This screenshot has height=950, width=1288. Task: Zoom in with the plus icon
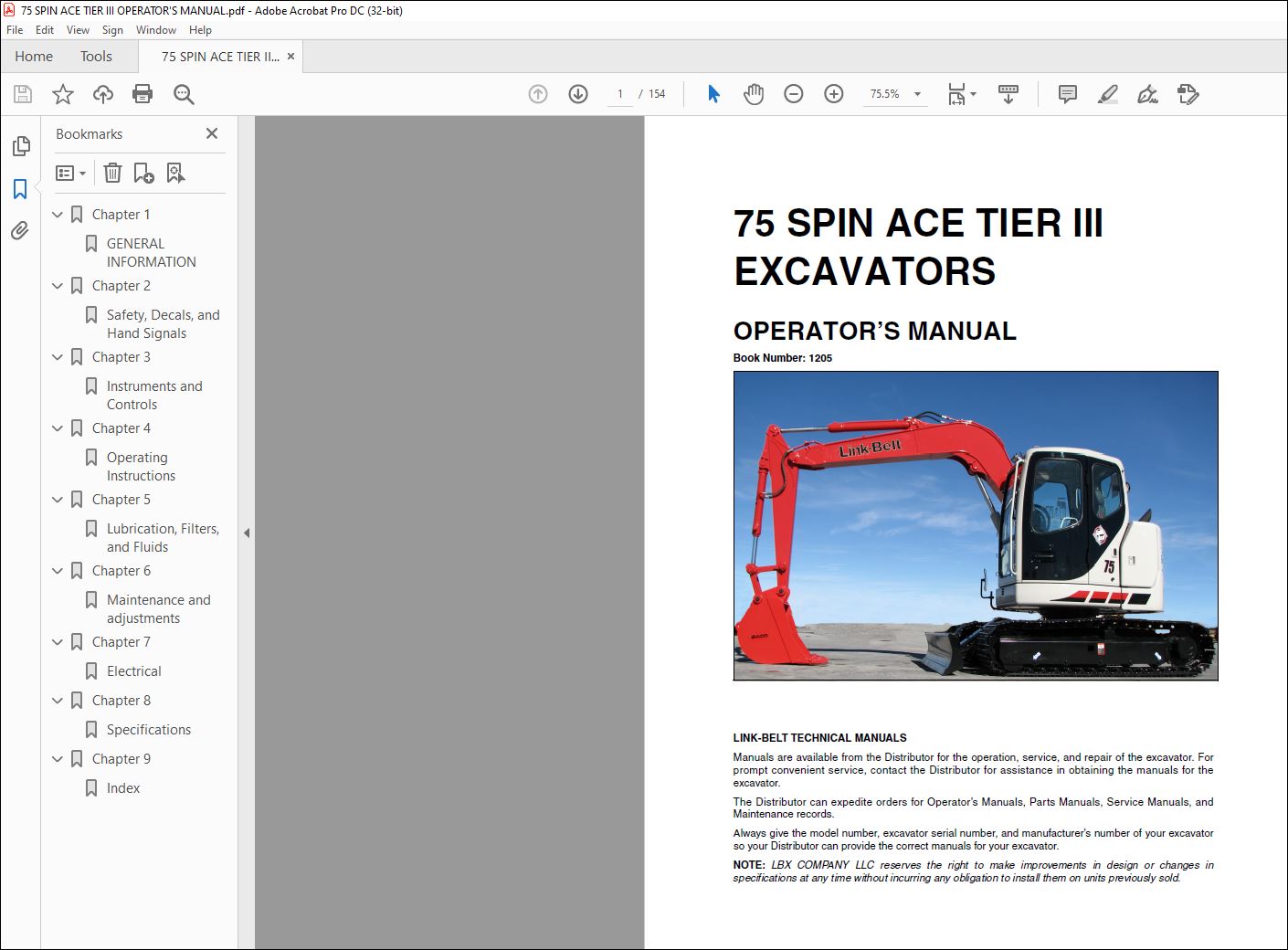(x=834, y=94)
